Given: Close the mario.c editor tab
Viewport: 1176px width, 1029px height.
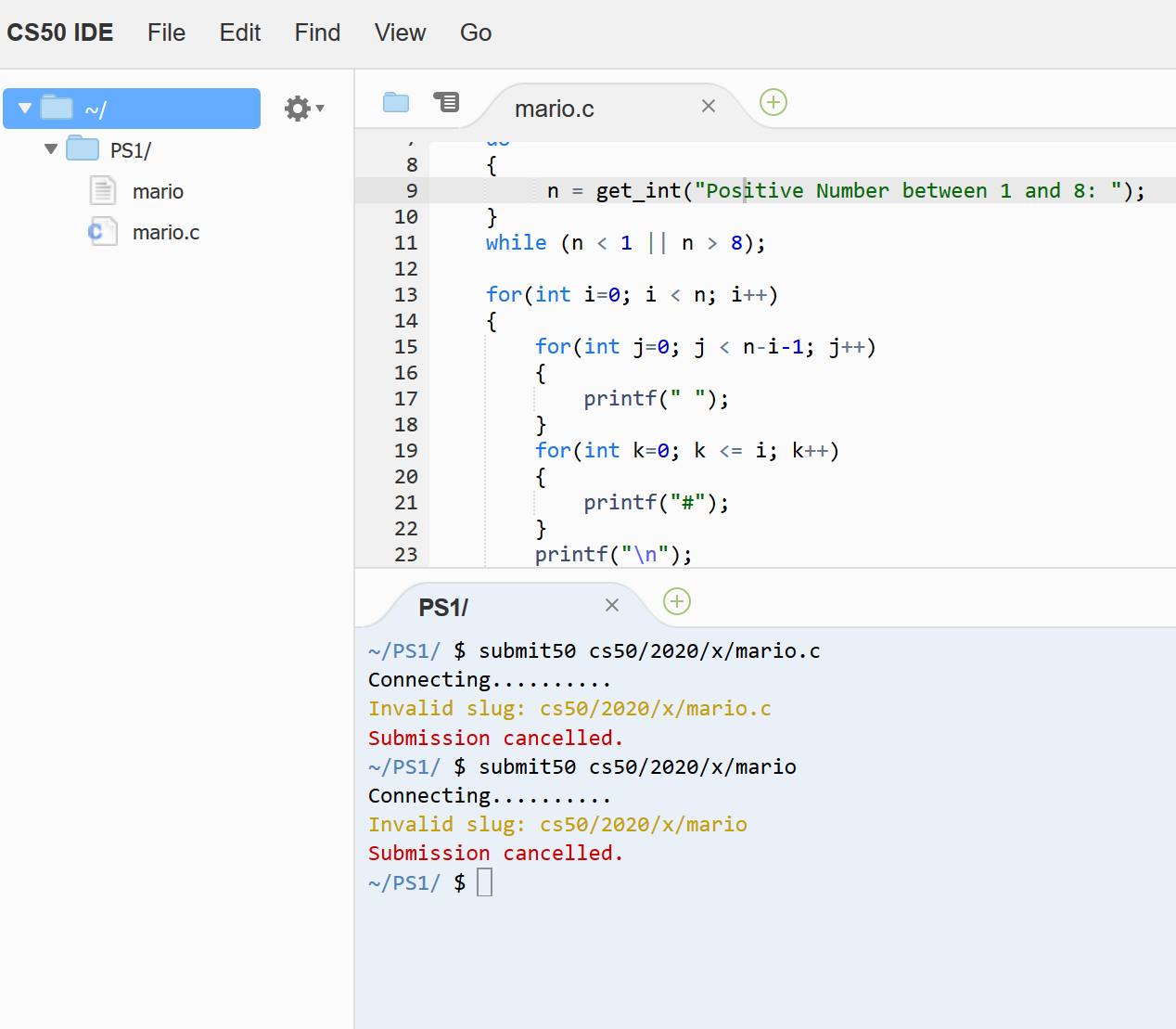Looking at the screenshot, I should (709, 106).
